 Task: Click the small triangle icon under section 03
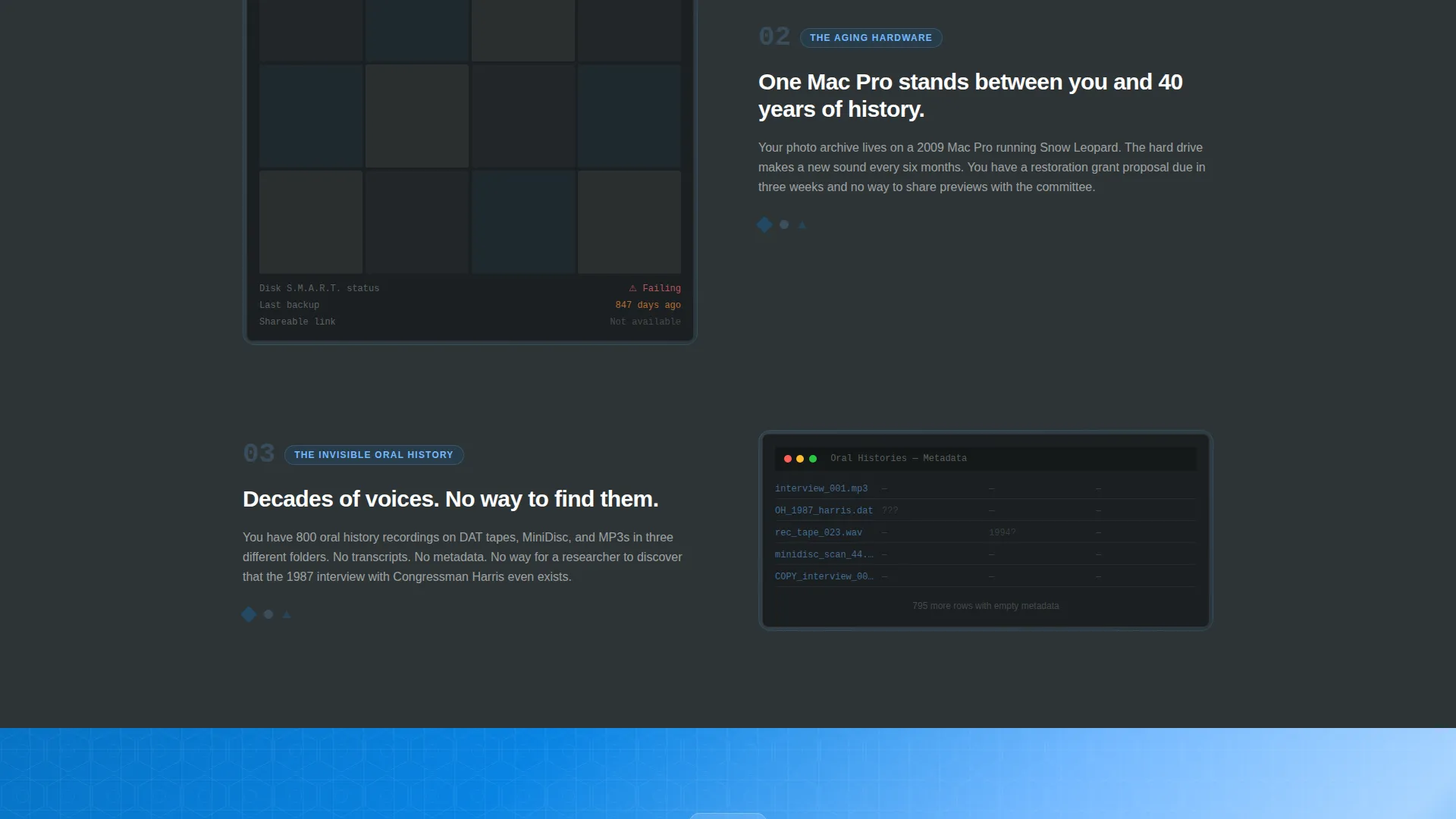287,614
